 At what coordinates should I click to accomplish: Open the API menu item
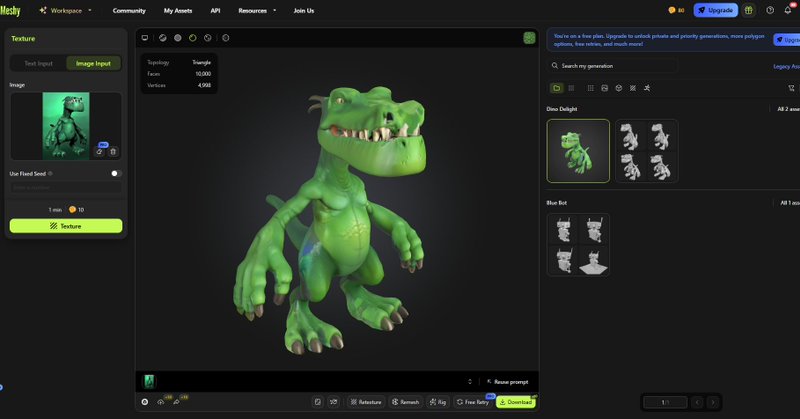click(215, 10)
